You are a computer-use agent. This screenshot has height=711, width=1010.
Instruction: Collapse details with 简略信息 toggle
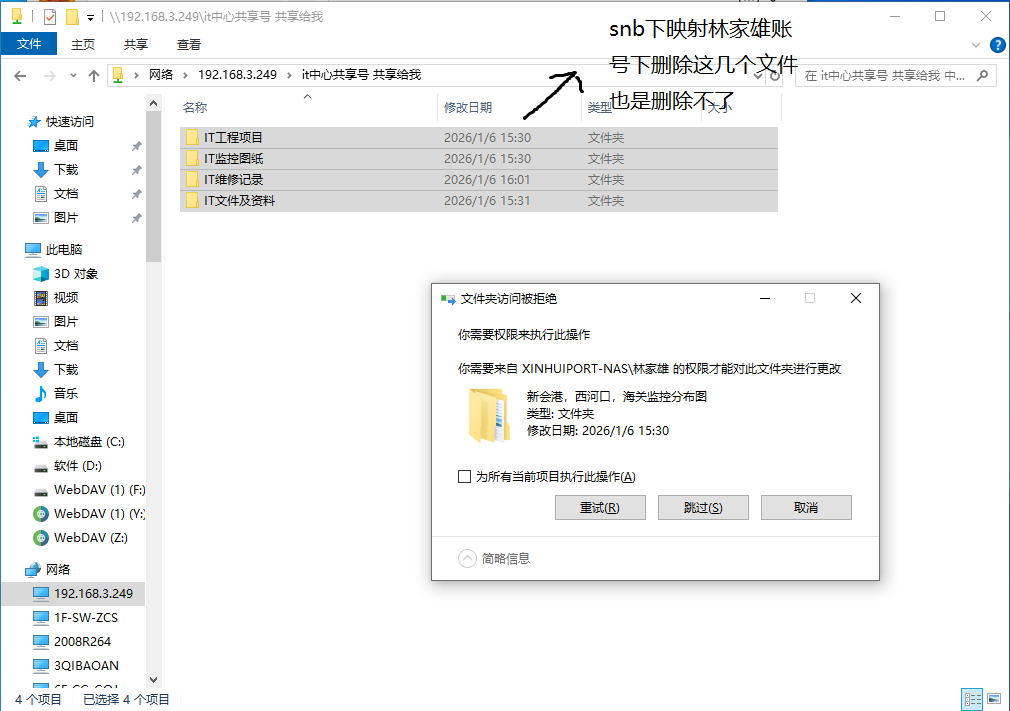coord(494,558)
